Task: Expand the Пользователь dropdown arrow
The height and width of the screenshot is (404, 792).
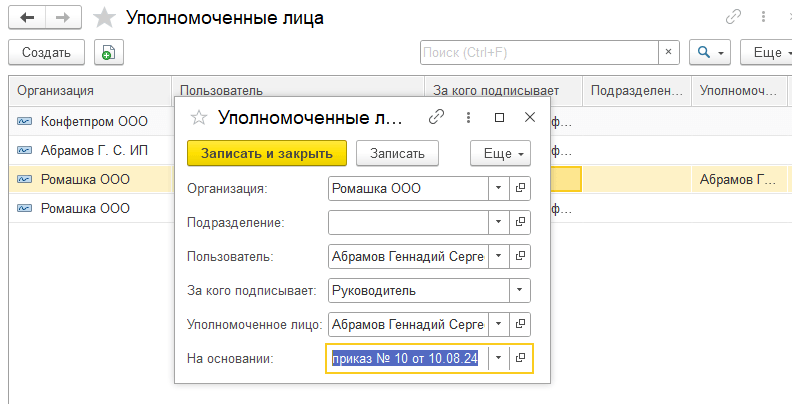Action: coord(499,257)
